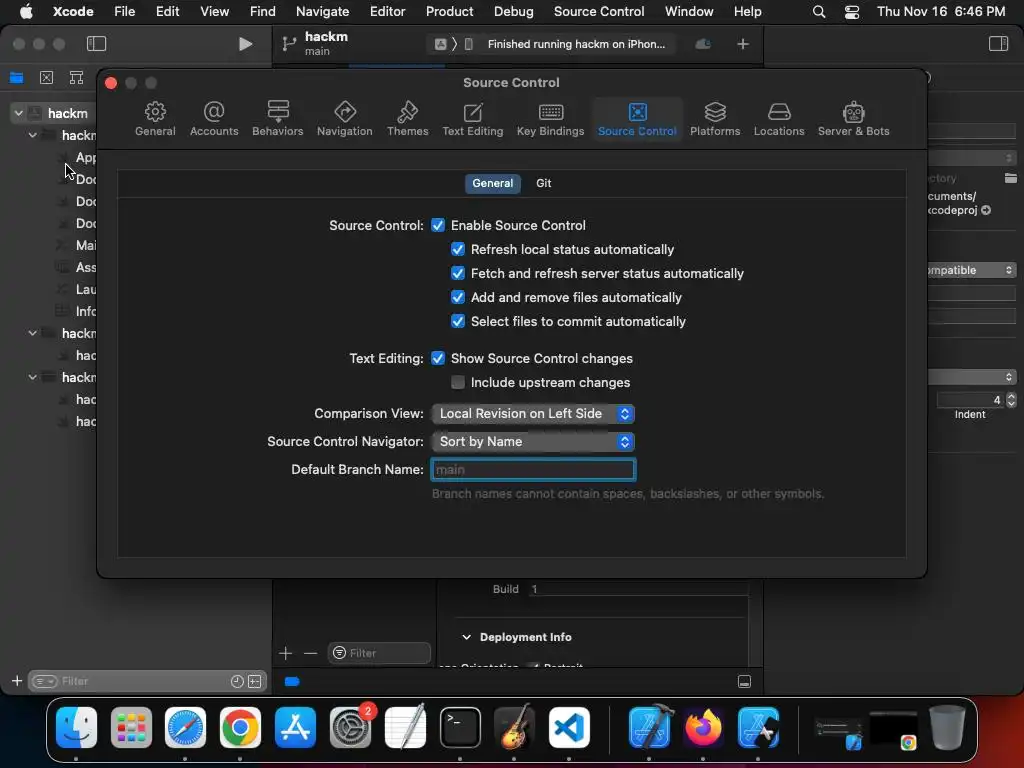The image size is (1024, 768).
Task: Toggle Refresh local status automatically
Action: coord(458,249)
